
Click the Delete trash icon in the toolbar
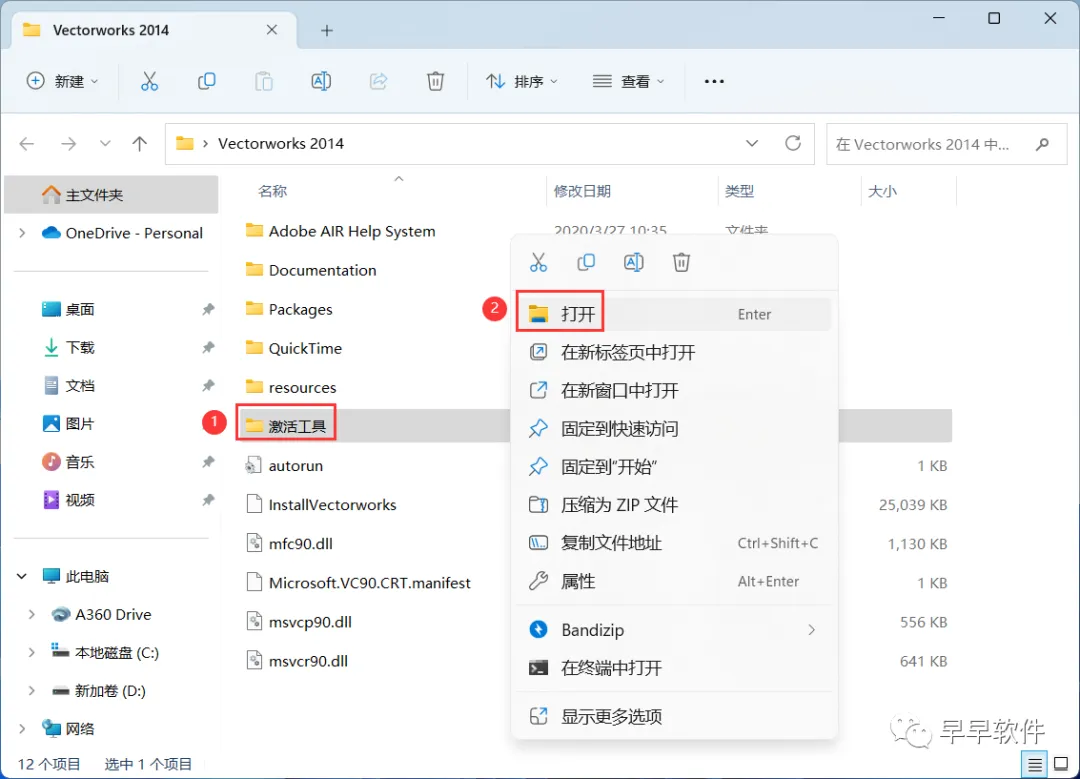point(435,81)
